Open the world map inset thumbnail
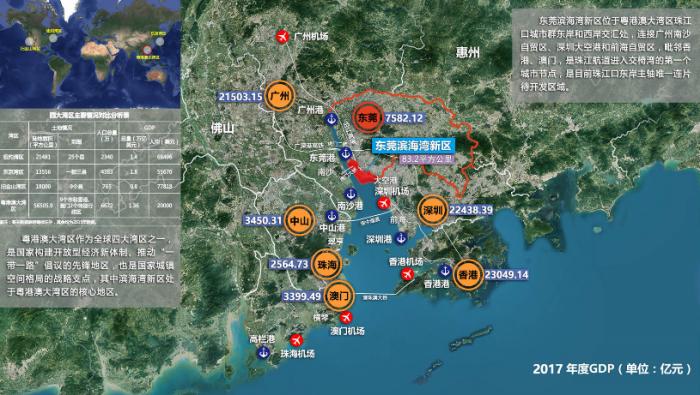This screenshot has width=700, height=395. click(90, 54)
